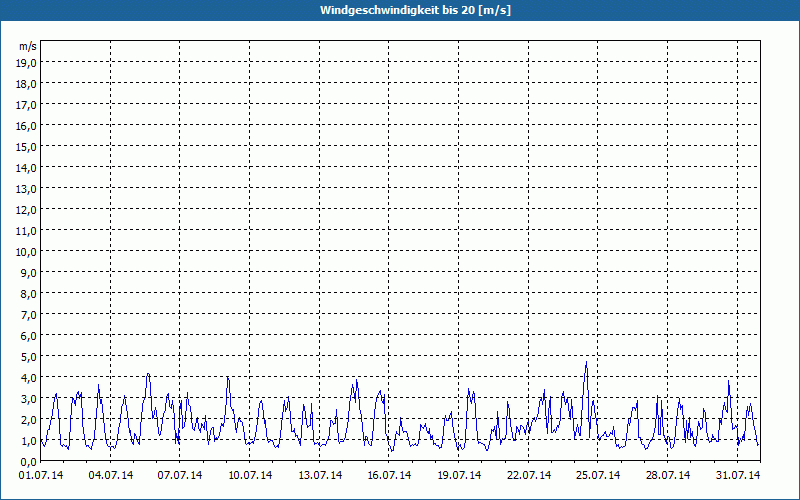
Task: Click the '0,0' y-axis value
Action: (29, 462)
